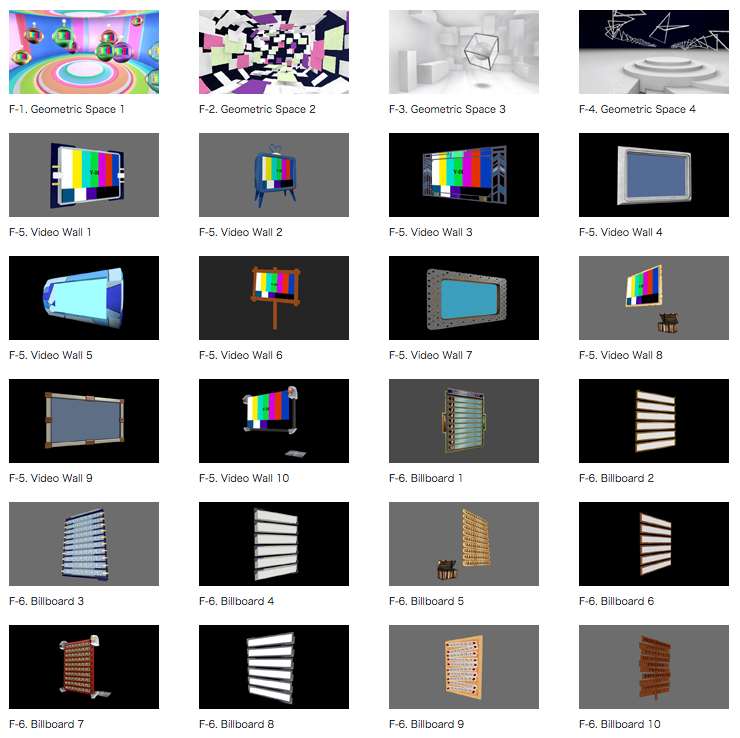The width and height of the screenshot is (740, 738).
Task: Click the Billboard 7 thumbnail image
Action: (x=84, y=667)
